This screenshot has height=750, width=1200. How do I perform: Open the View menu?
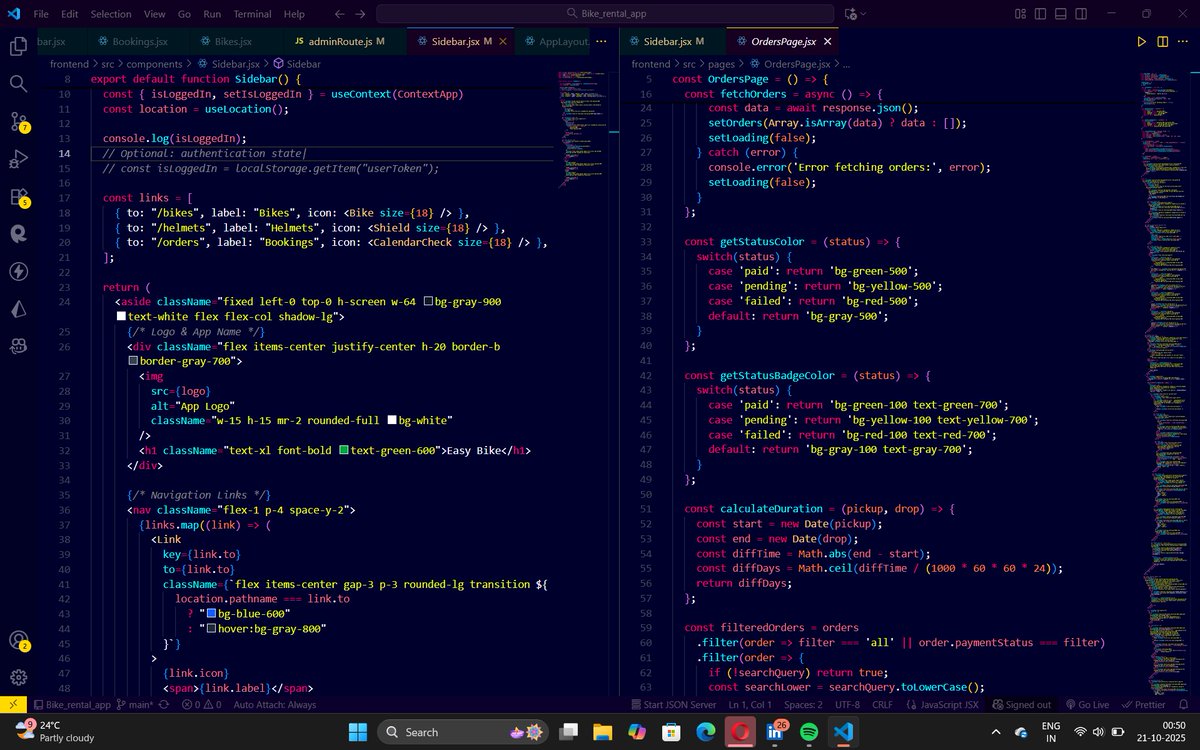[x=154, y=14]
